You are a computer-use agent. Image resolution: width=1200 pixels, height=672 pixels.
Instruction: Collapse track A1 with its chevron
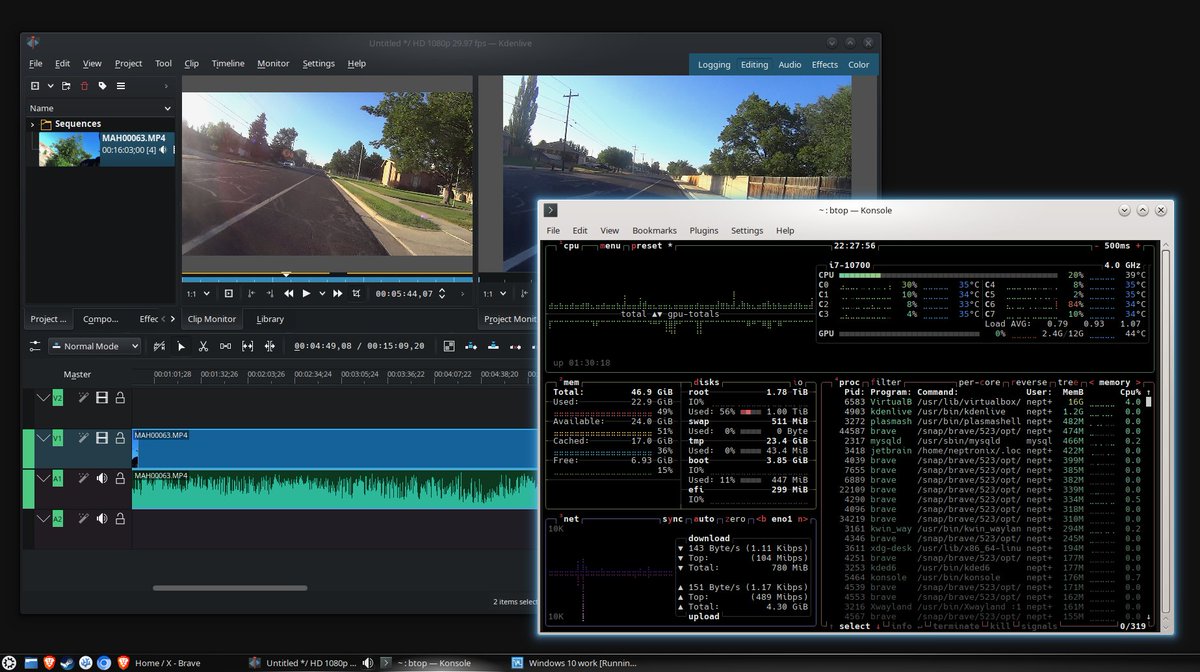[x=42, y=478]
